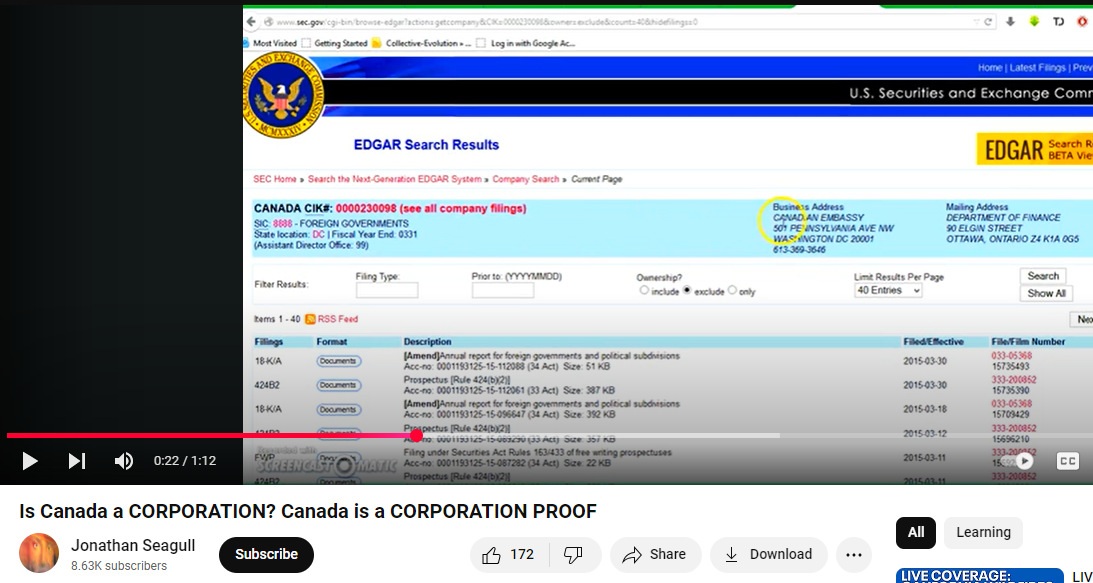Screen dimensions: 1093x583
Task: Open Jonathan Seagull channel avatar
Action: [x=39, y=554]
